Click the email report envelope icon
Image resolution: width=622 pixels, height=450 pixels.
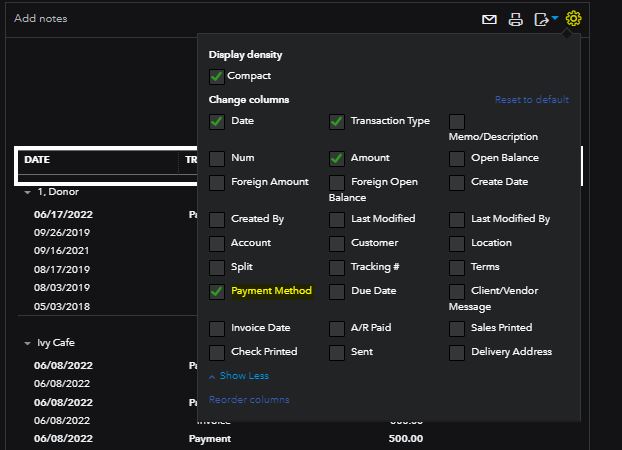490,19
